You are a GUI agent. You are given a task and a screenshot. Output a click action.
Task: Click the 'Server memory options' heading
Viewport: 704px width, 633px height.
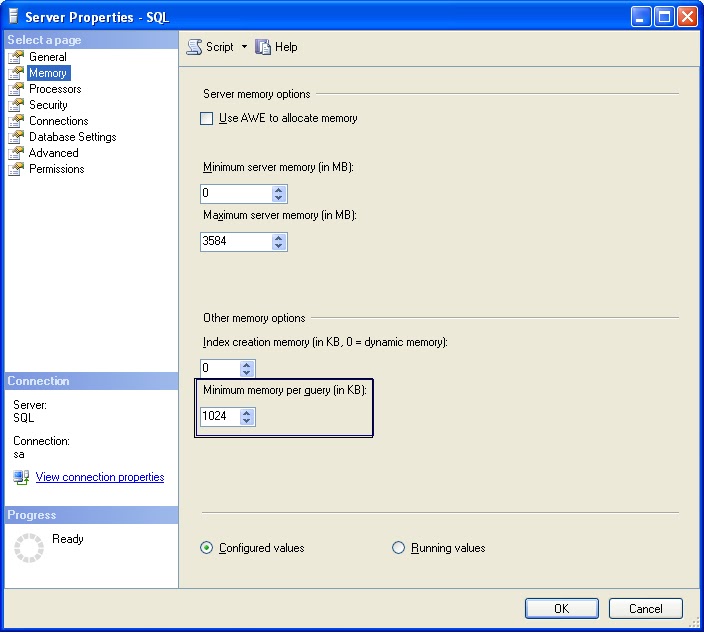point(257,94)
